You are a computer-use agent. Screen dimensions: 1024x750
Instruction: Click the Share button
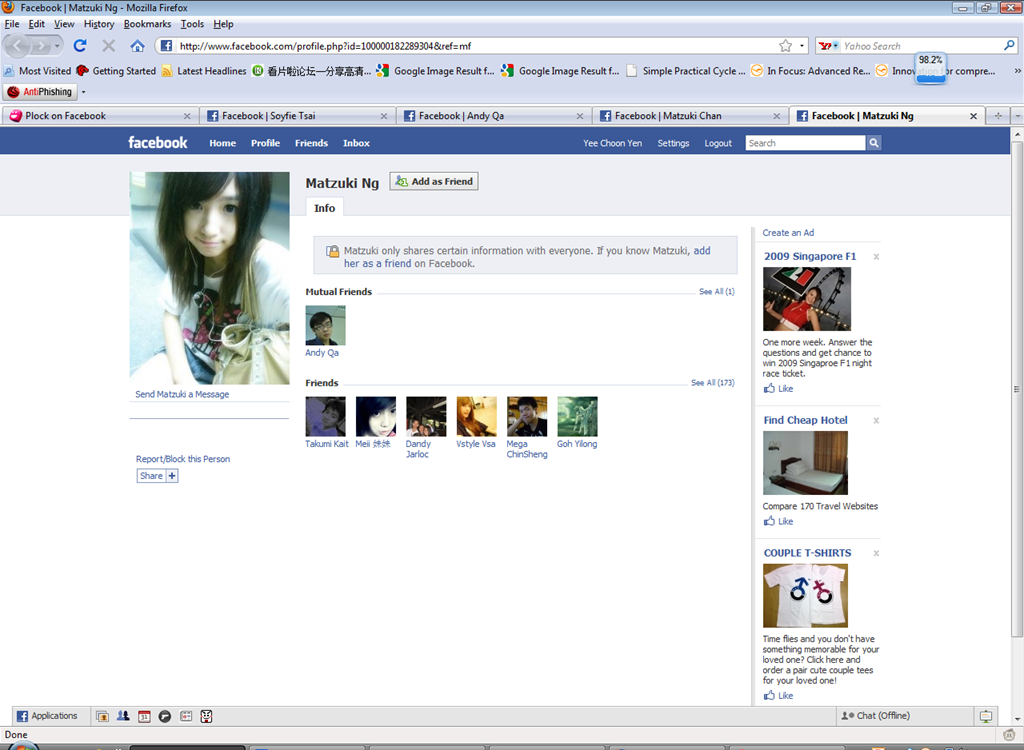click(157, 476)
